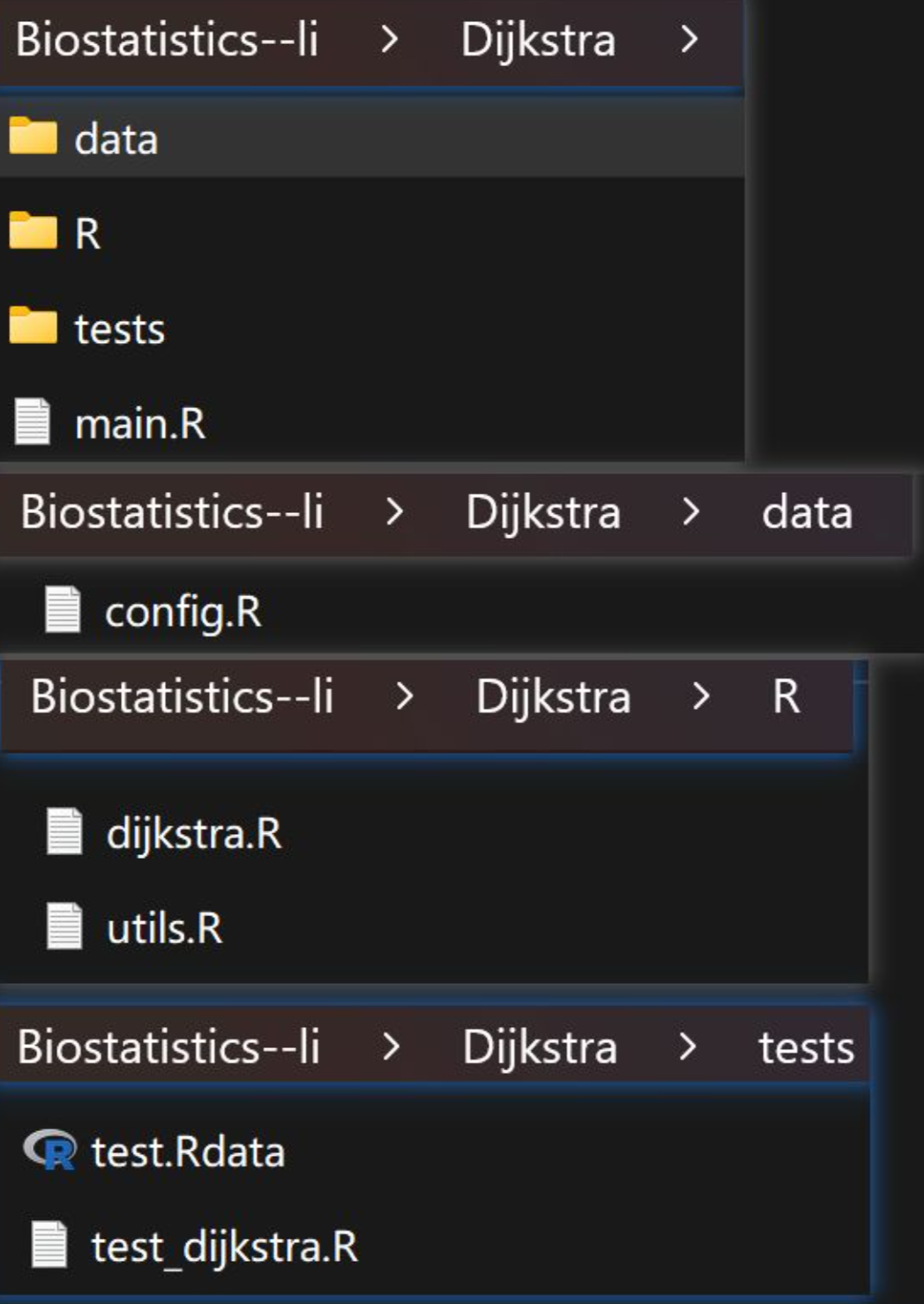
Task: Click the data breadcrumb segment in path
Action: coord(807,512)
